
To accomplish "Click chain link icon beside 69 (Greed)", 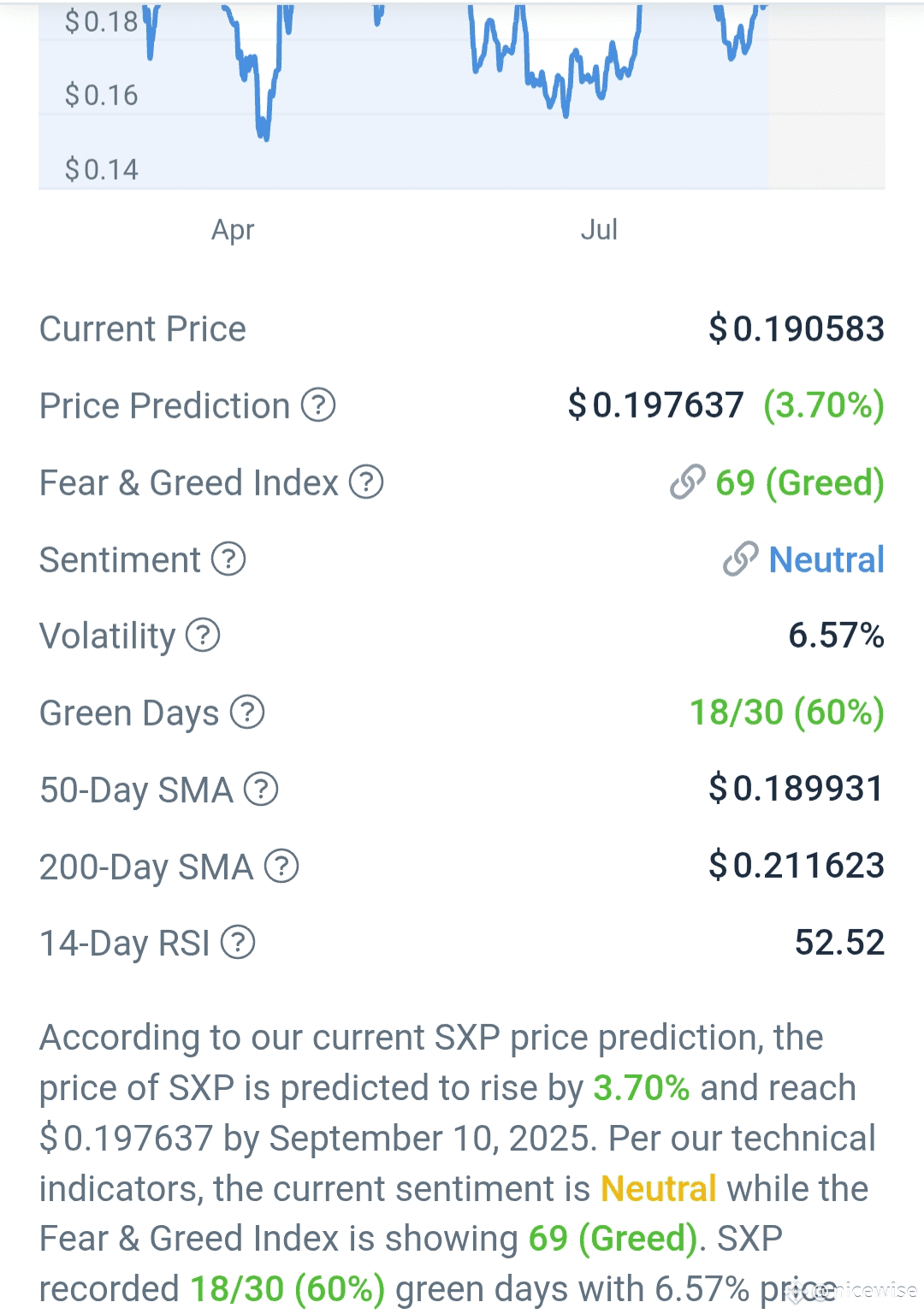I will click(x=688, y=482).
